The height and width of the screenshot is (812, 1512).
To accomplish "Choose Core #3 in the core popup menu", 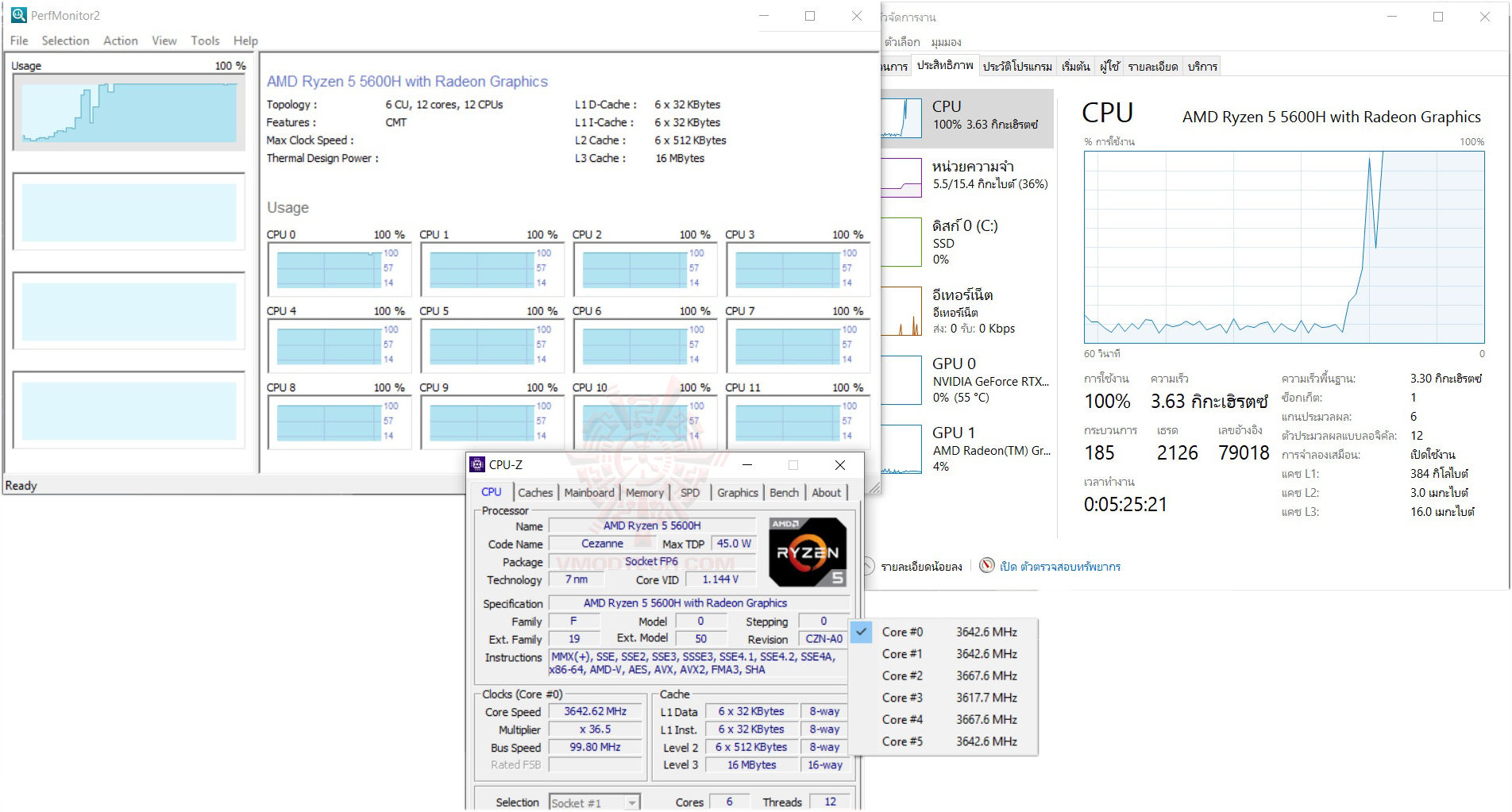I will pos(943,698).
